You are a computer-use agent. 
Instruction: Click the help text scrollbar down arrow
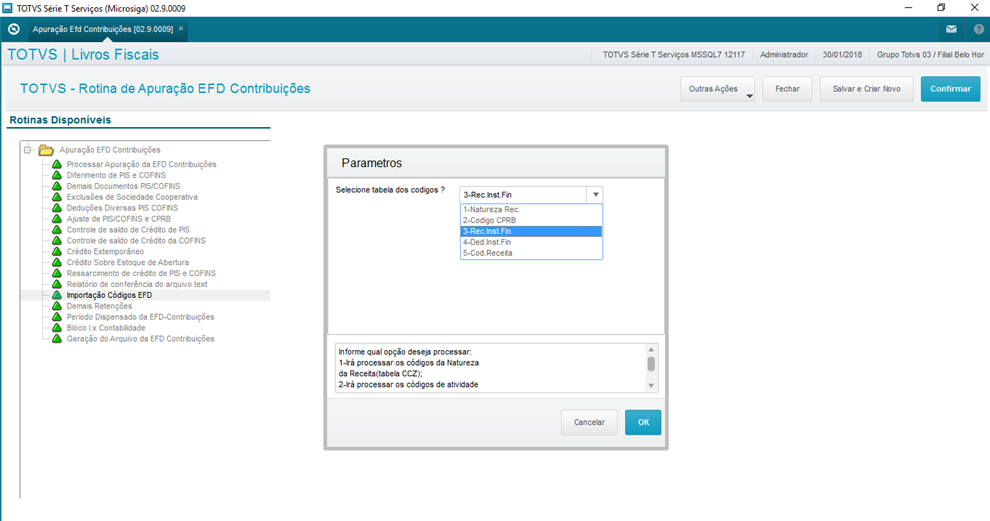[651, 386]
